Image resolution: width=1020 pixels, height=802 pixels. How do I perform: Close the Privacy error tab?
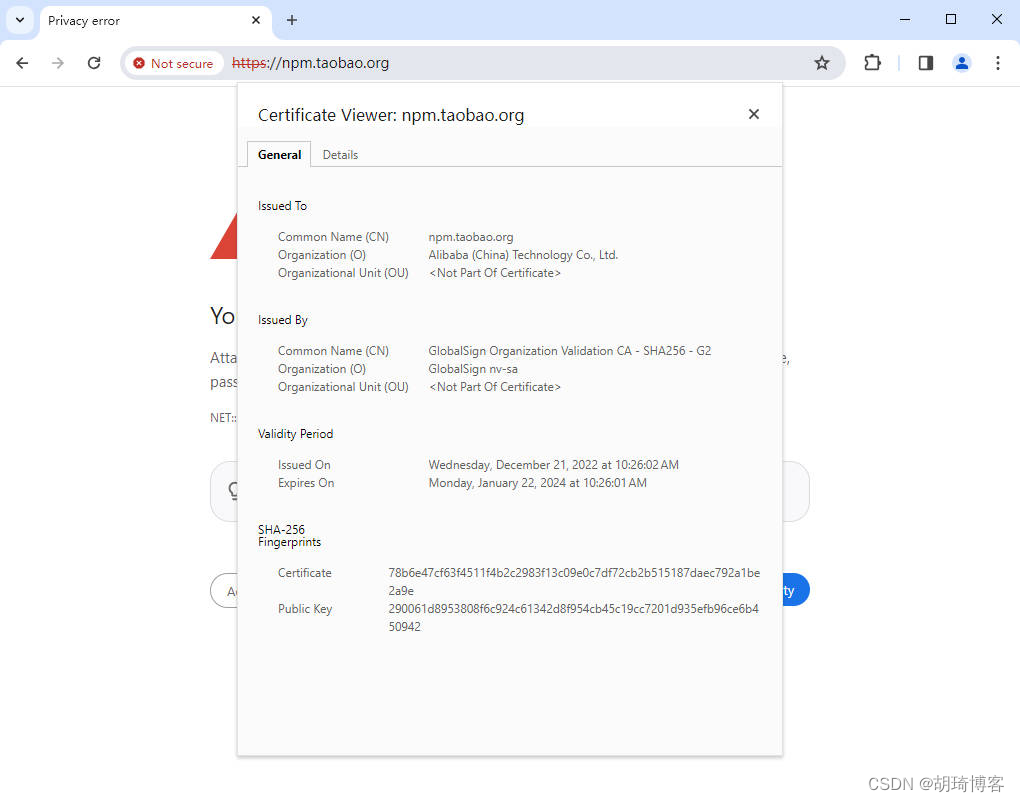(256, 20)
